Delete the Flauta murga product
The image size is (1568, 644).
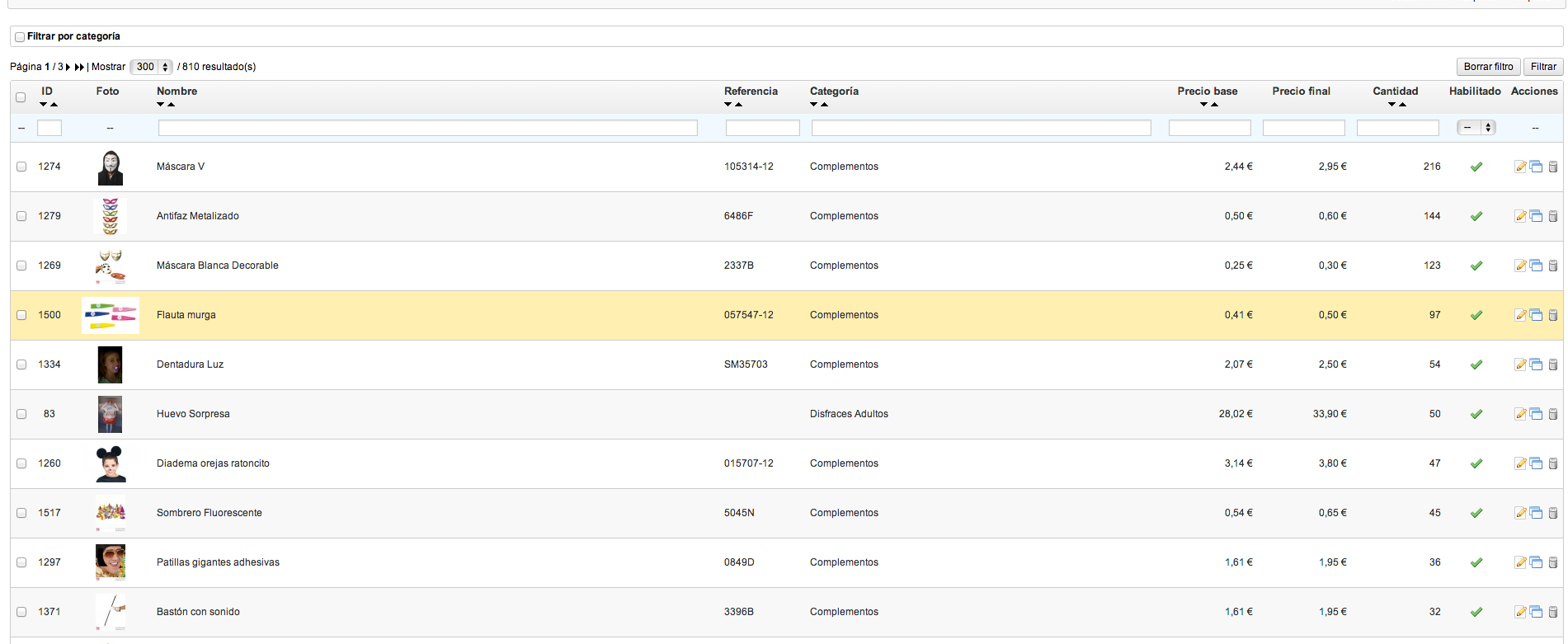[1552, 315]
